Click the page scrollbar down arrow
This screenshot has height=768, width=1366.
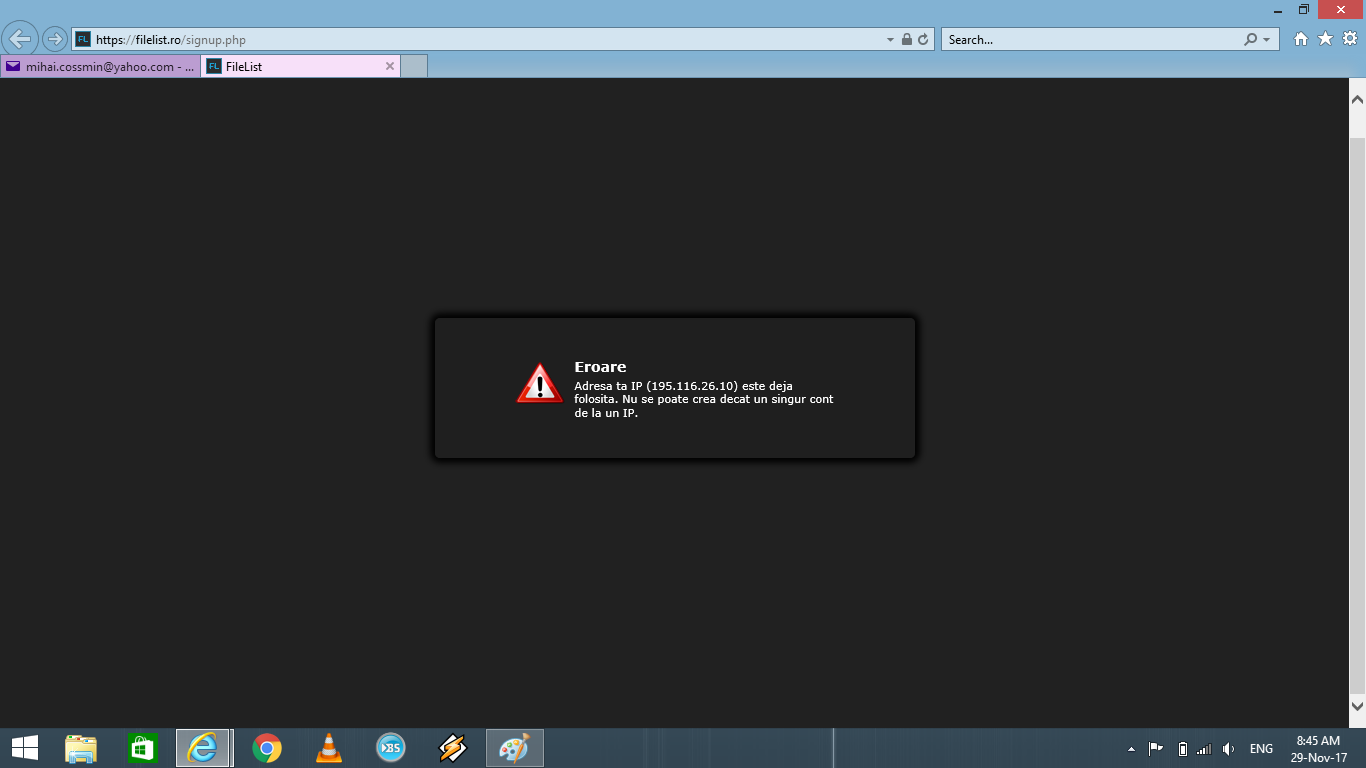click(x=1357, y=707)
